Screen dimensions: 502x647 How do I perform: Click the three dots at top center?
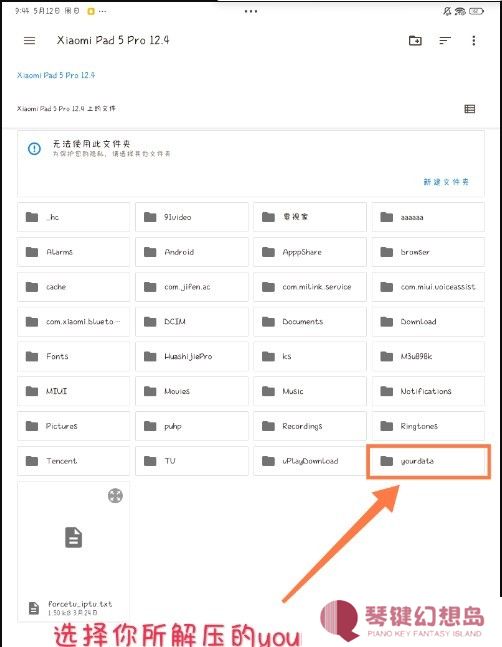251,12
